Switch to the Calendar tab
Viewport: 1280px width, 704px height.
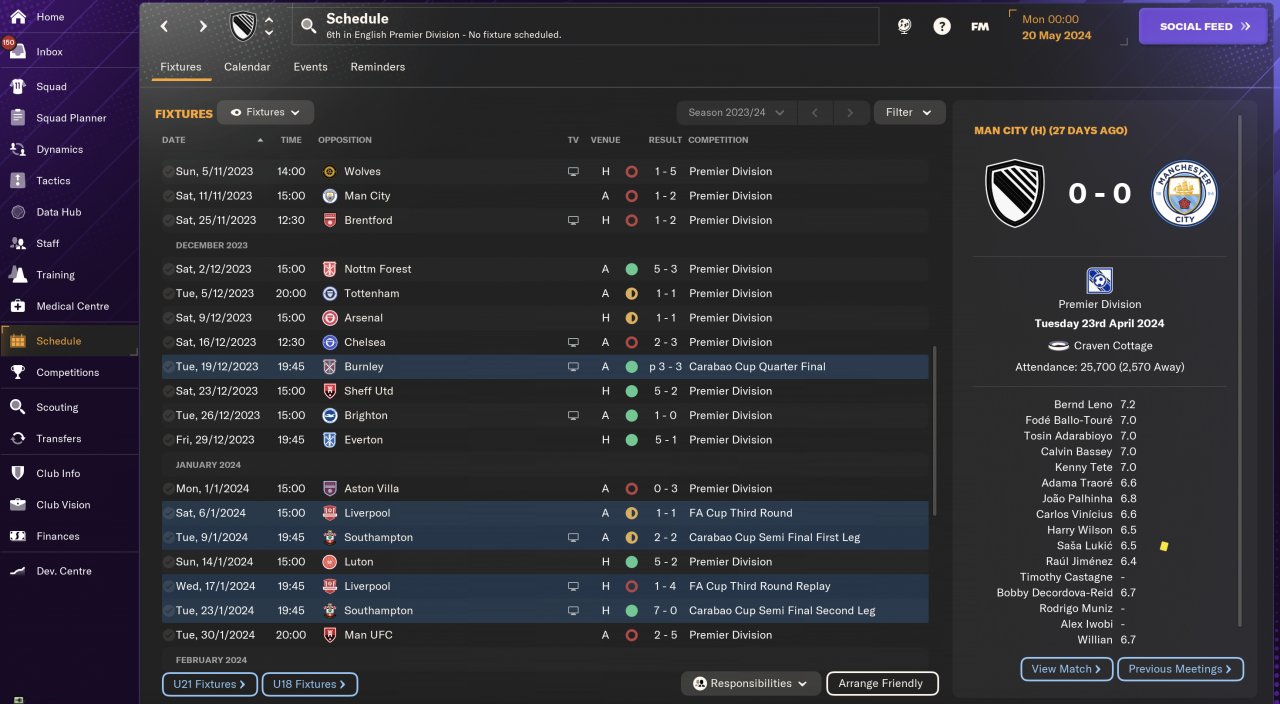pyautogui.click(x=247, y=67)
